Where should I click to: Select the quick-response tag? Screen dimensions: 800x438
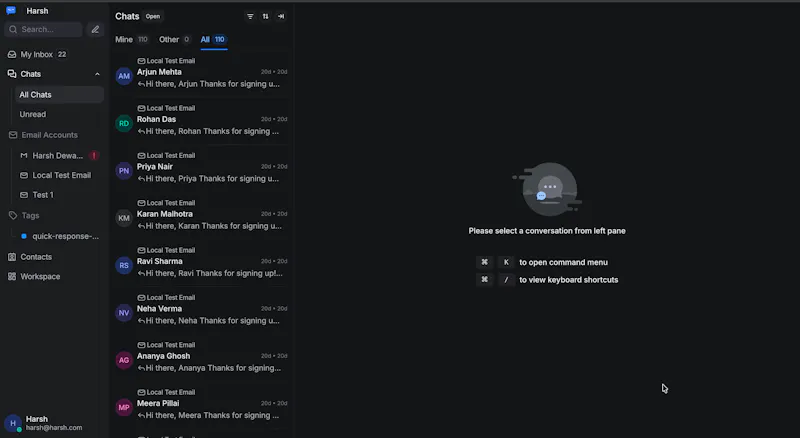click(59, 236)
